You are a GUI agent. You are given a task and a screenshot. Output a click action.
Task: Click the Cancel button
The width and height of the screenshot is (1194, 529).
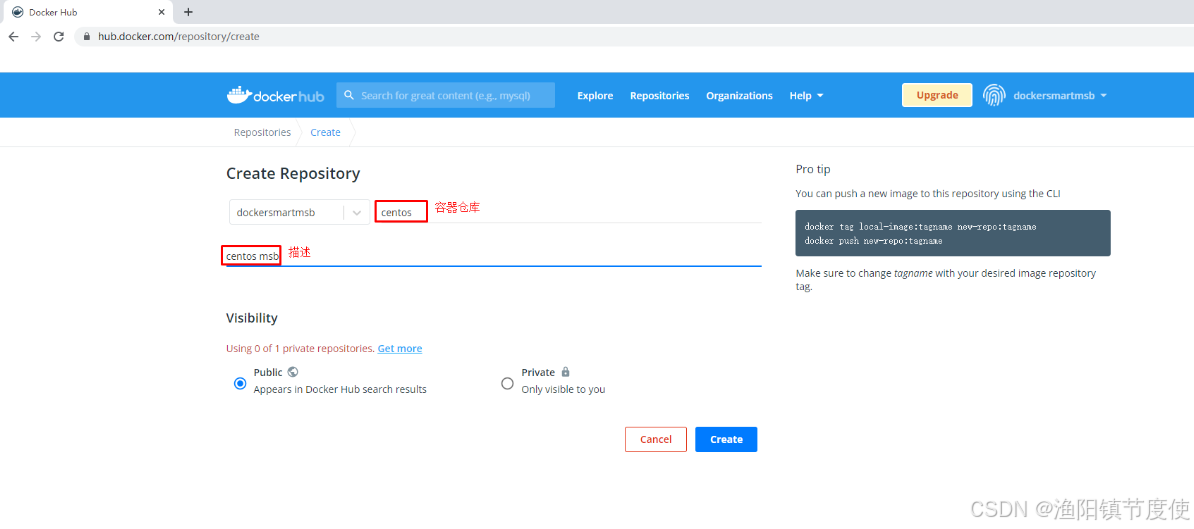656,439
